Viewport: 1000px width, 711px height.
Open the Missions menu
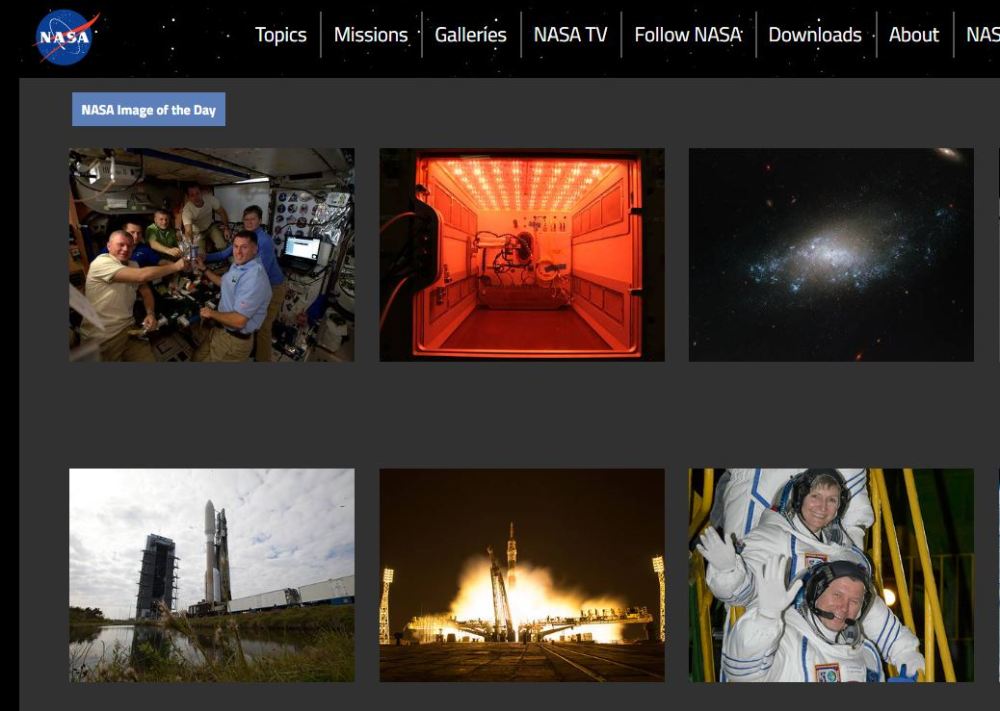[x=370, y=35]
